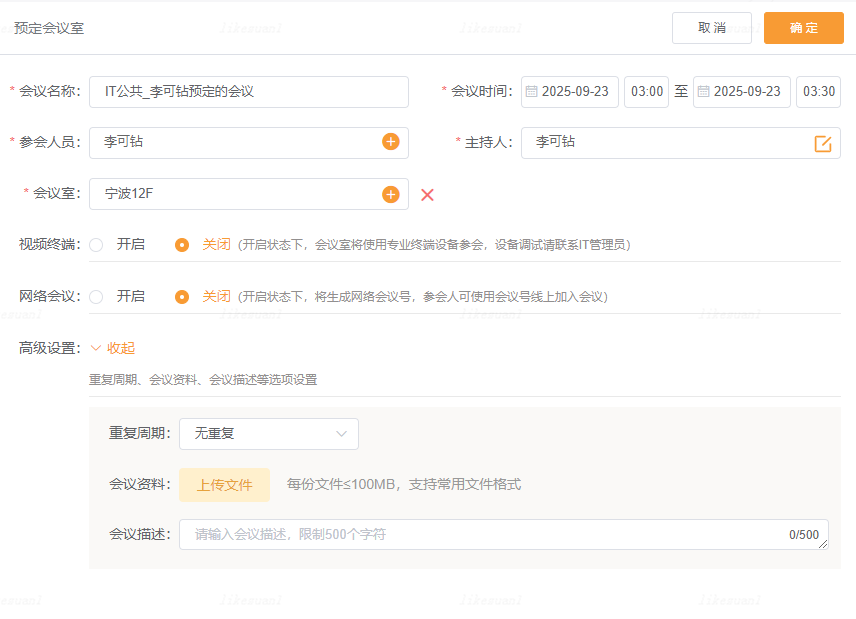856x619 pixels.
Task: Remove the 宁波12F room with red X
Action: tap(427, 194)
